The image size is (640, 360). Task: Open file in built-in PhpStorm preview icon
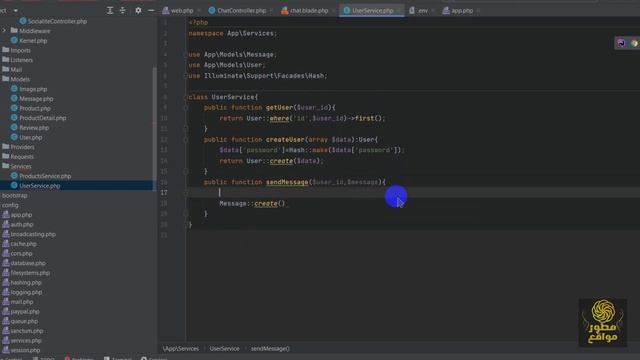[621, 43]
